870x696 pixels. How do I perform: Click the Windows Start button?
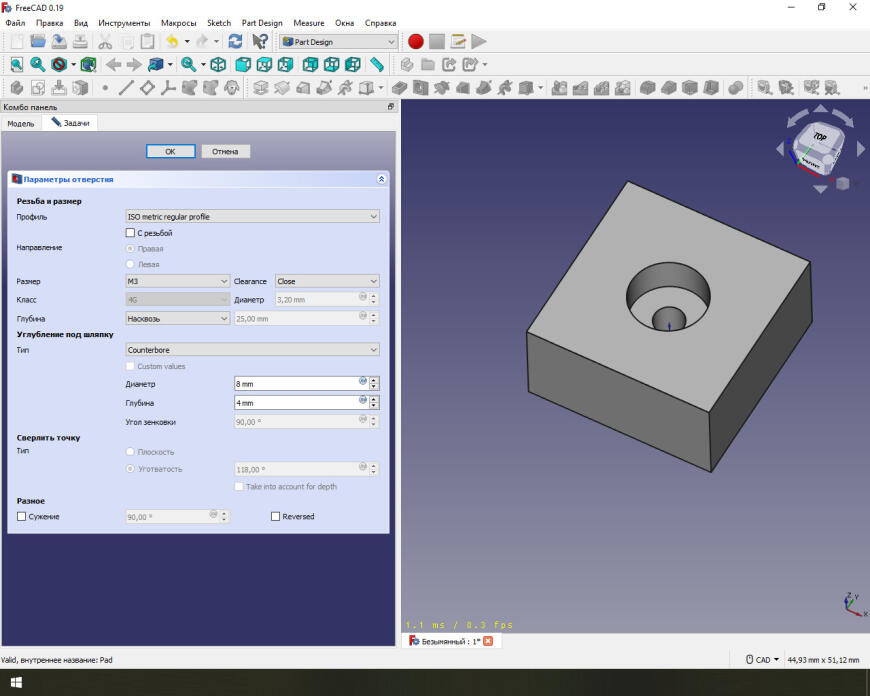click(x=16, y=683)
